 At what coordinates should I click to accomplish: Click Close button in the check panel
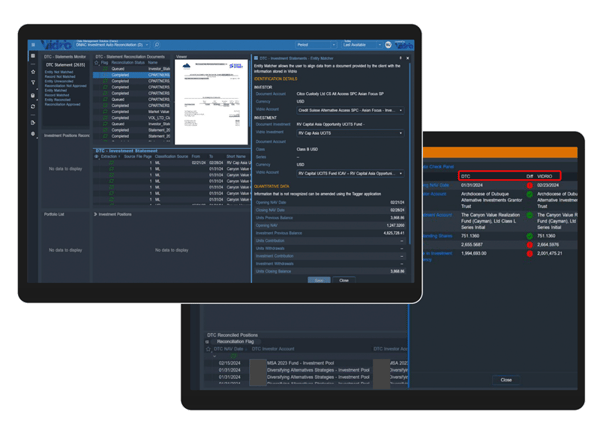click(506, 380)
